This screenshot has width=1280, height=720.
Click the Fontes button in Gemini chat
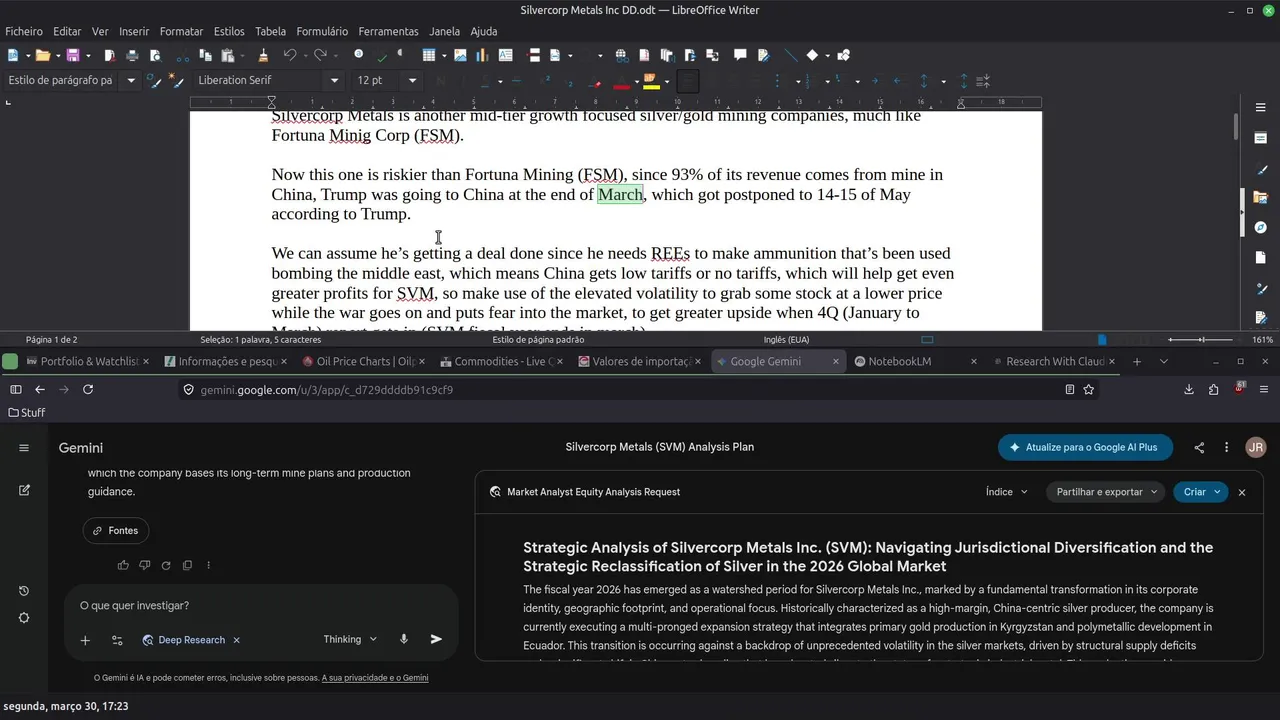coord(115,530)
